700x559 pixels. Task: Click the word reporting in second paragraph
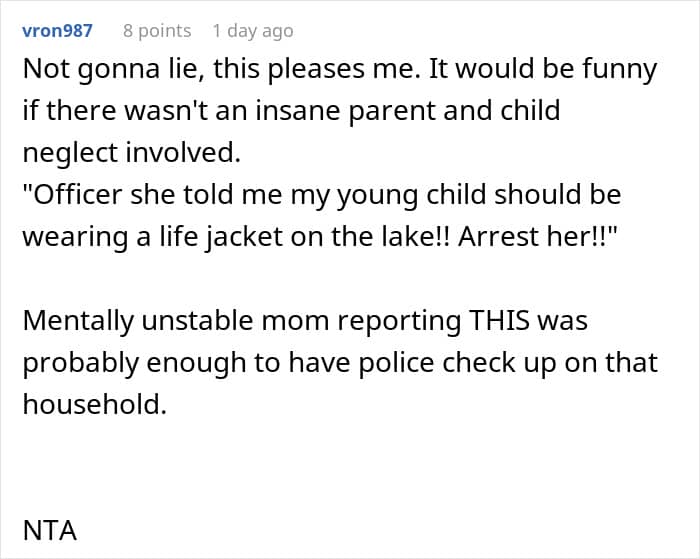point(399,321)
